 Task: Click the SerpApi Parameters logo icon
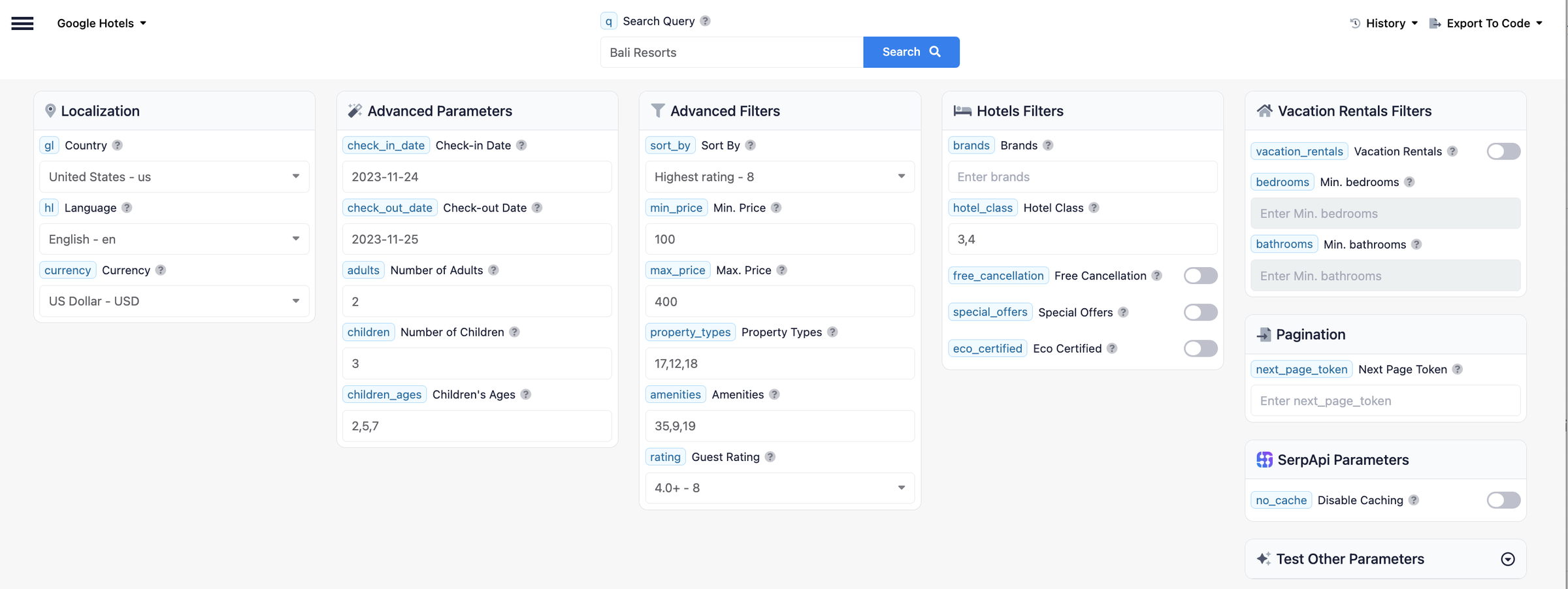[x=1264, y=460]
